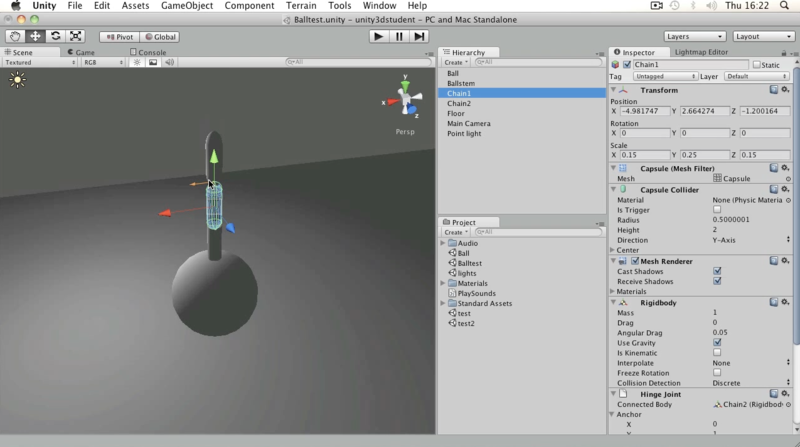Screen dimensions: 800x447
Task: Toggle Chain1 object active checkbox
Action: click(x=627, y=65)
